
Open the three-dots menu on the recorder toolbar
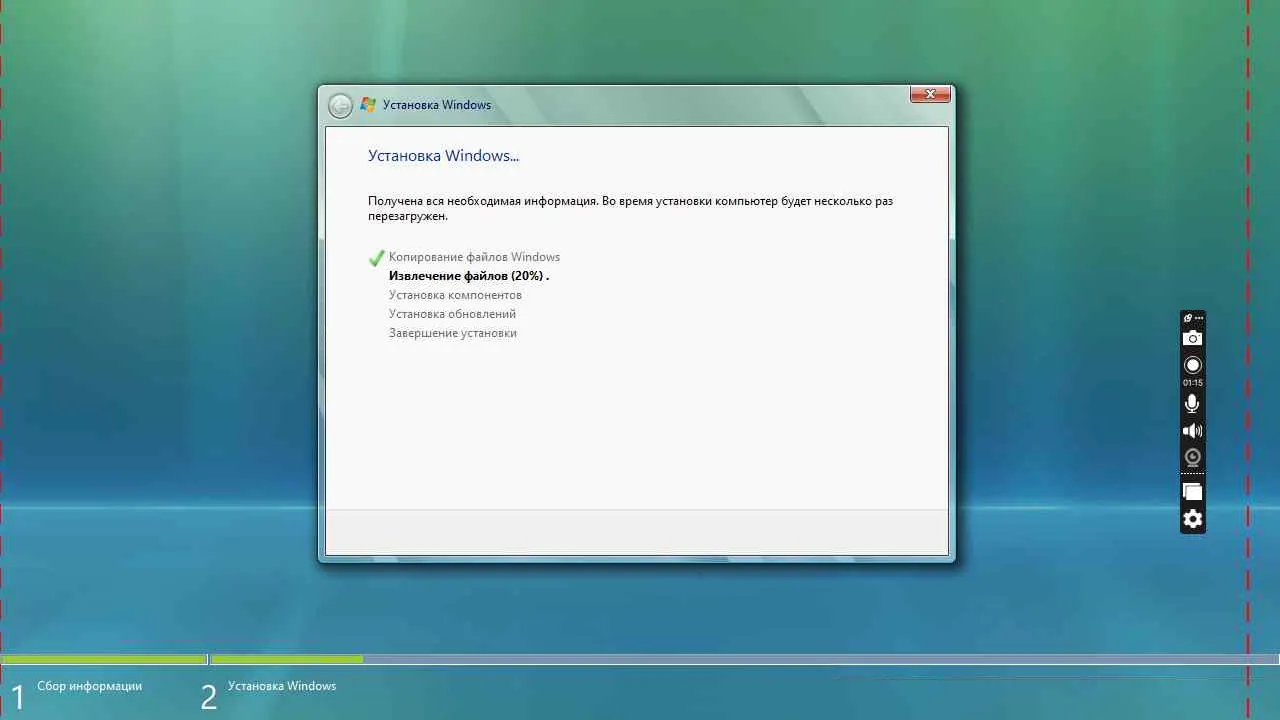[x=1198, y=318]
